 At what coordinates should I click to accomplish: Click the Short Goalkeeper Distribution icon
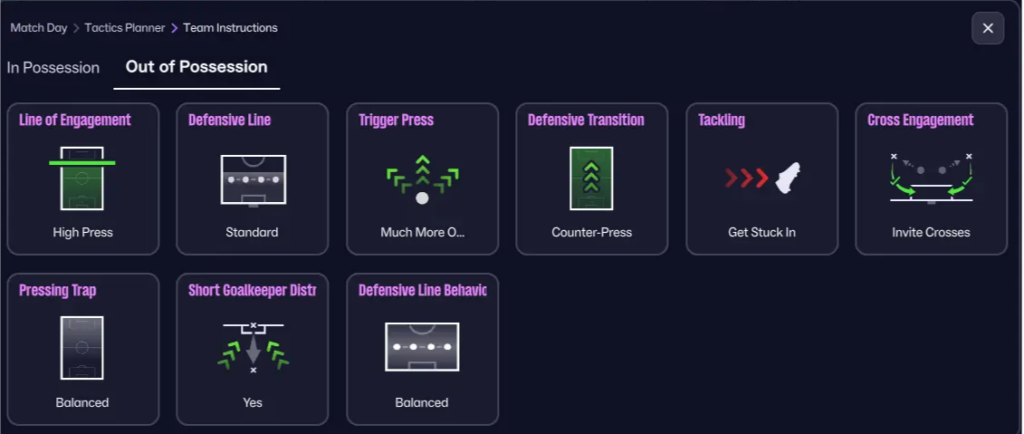click(252, 348)
